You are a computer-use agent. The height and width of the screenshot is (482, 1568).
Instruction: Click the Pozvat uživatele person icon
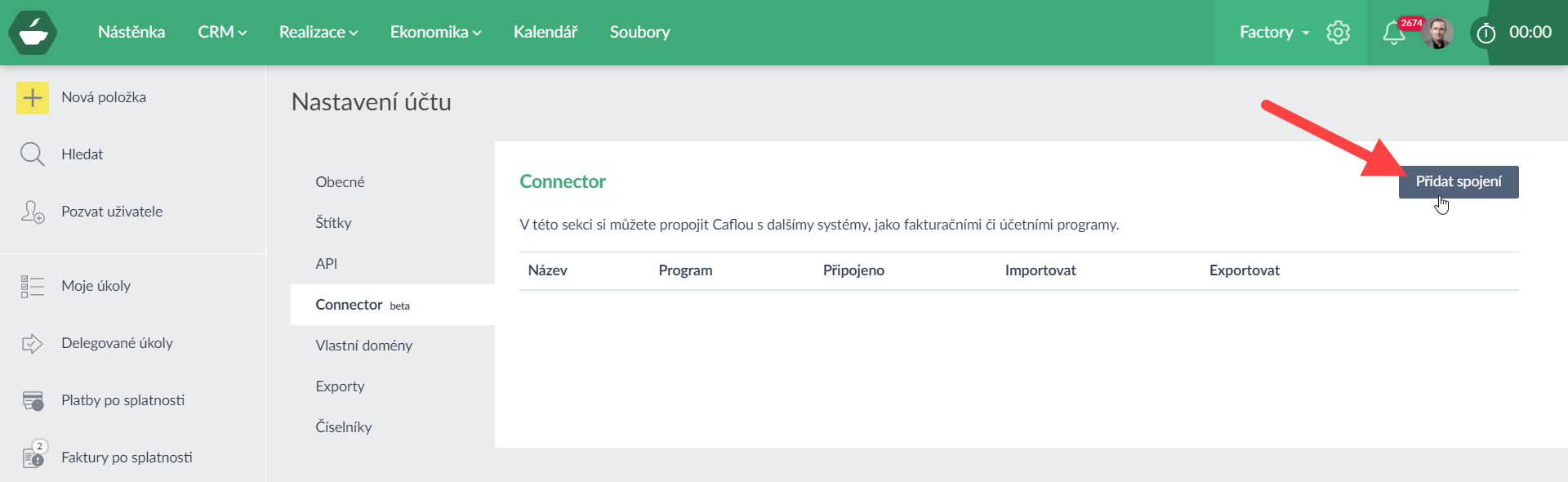[33, 212]
